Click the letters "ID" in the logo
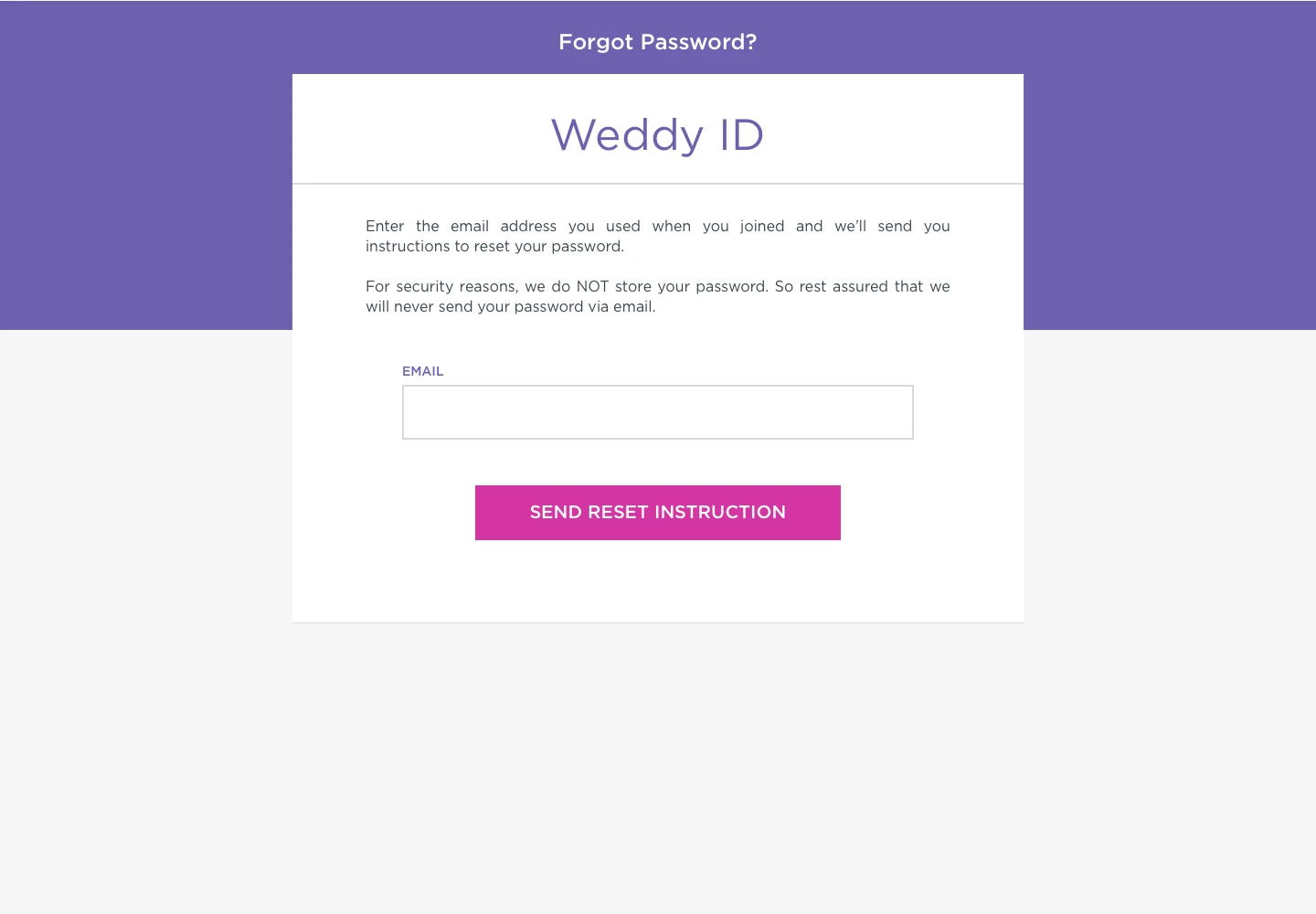The image size is (1316, 914). click(741, 135)
